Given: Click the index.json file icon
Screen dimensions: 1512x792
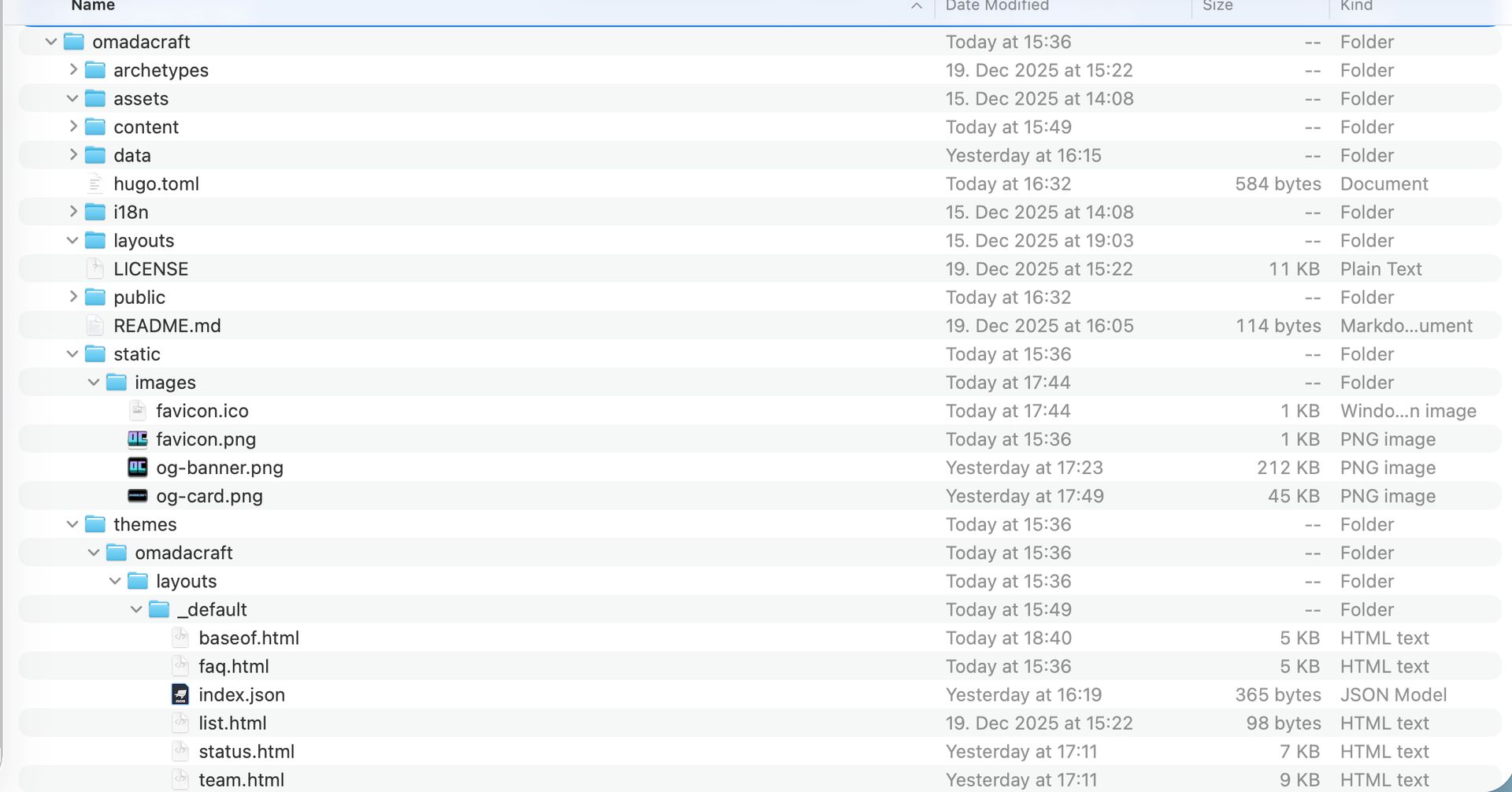Looking at the screenshot, I should (x=180, y=694).
